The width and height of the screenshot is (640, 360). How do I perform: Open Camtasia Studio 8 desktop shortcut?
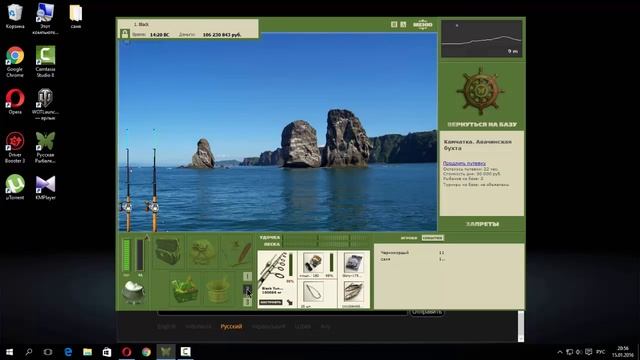pyautogui.click(x=45, y=62)
